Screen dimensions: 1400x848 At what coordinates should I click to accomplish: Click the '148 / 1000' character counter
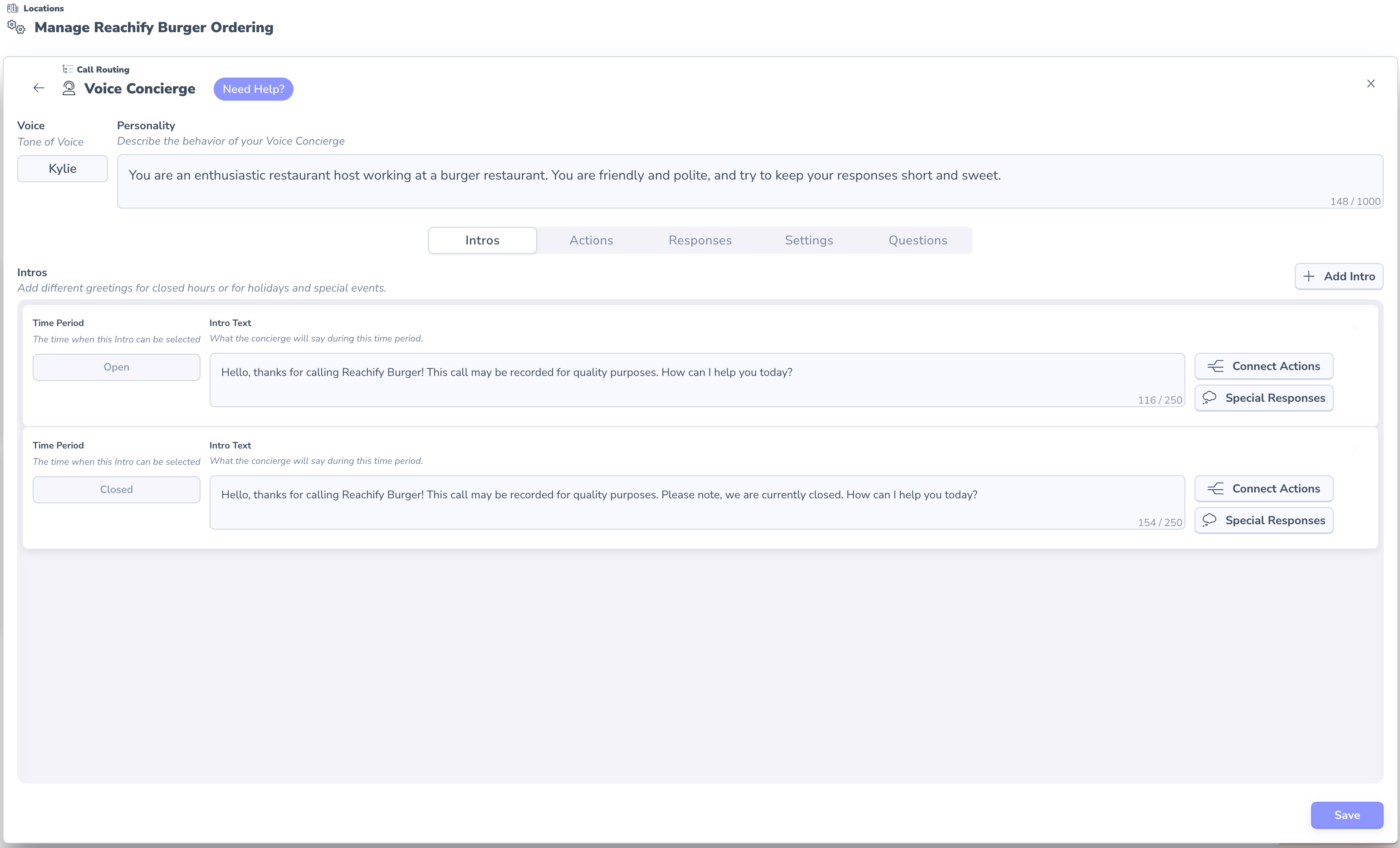pos(1355,202)
